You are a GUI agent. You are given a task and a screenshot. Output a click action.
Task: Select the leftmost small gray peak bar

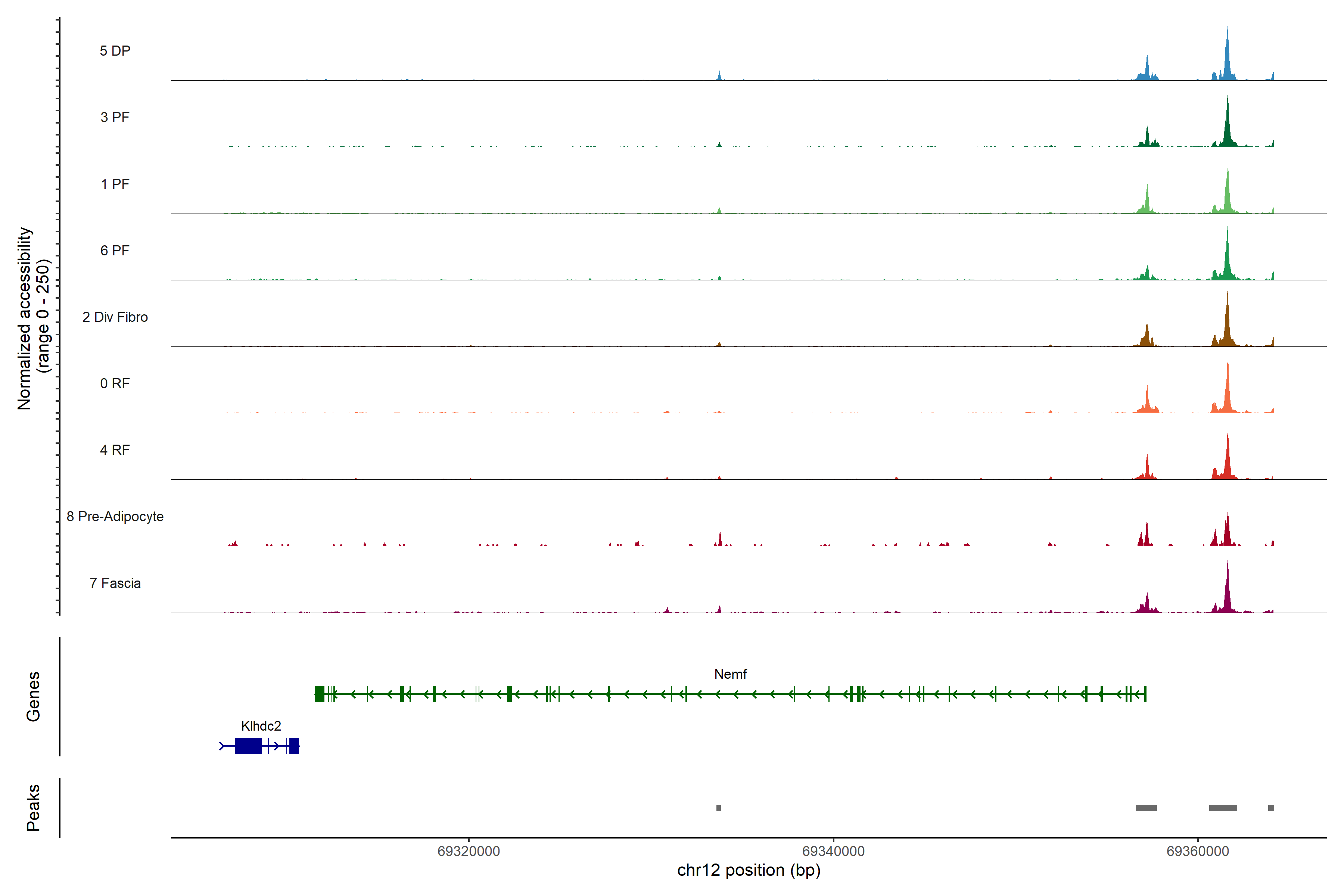click(718, 808)
